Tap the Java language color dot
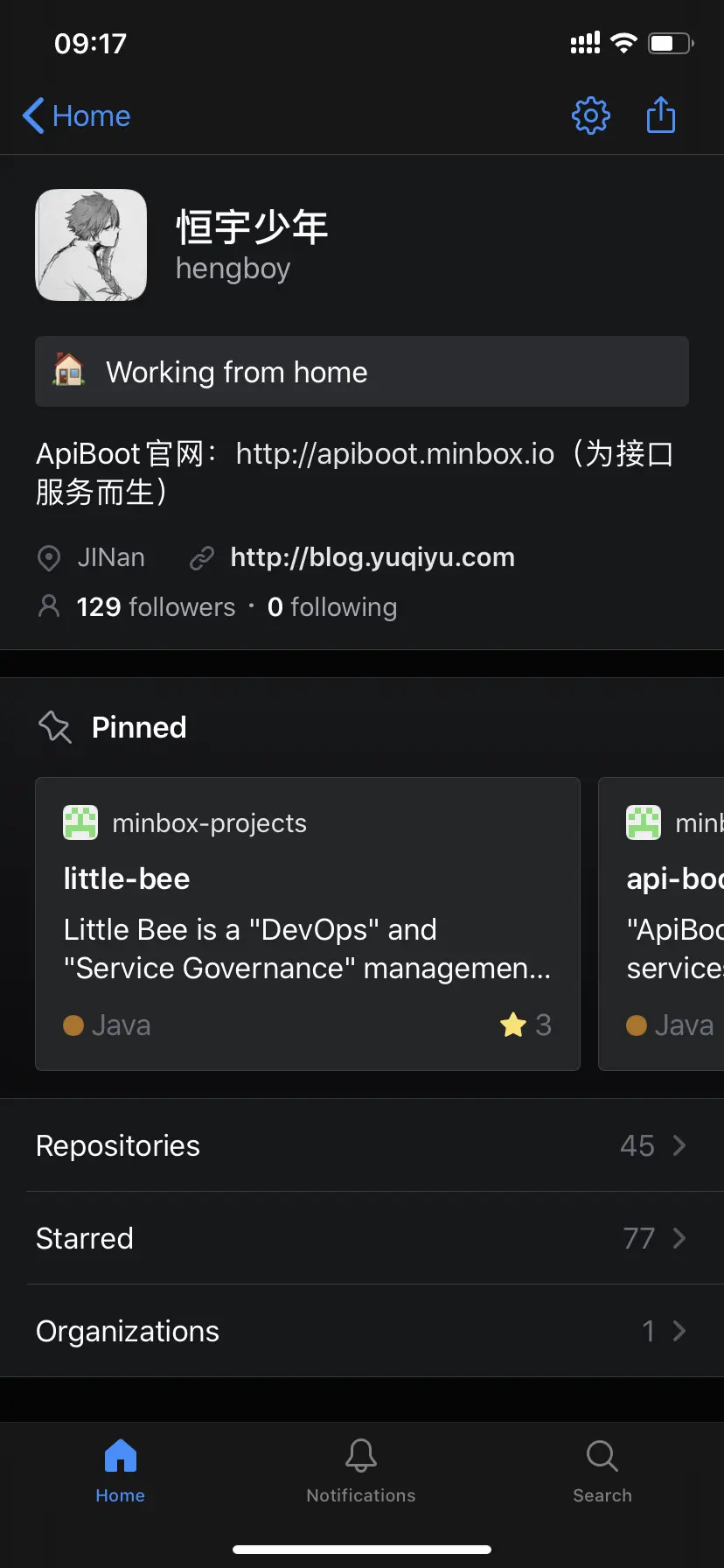Viewport: 724px width, 1568px height. coord(73,1025)
